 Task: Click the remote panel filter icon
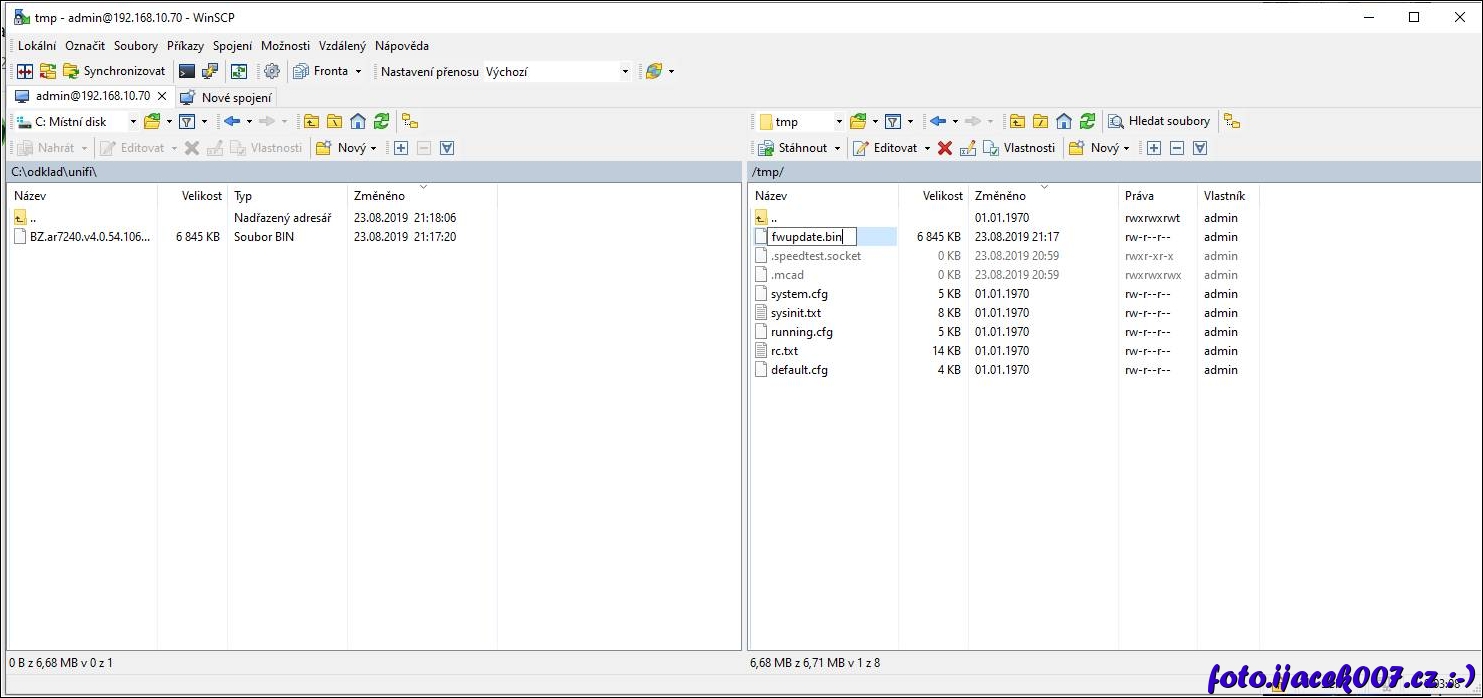coord(892,121)
